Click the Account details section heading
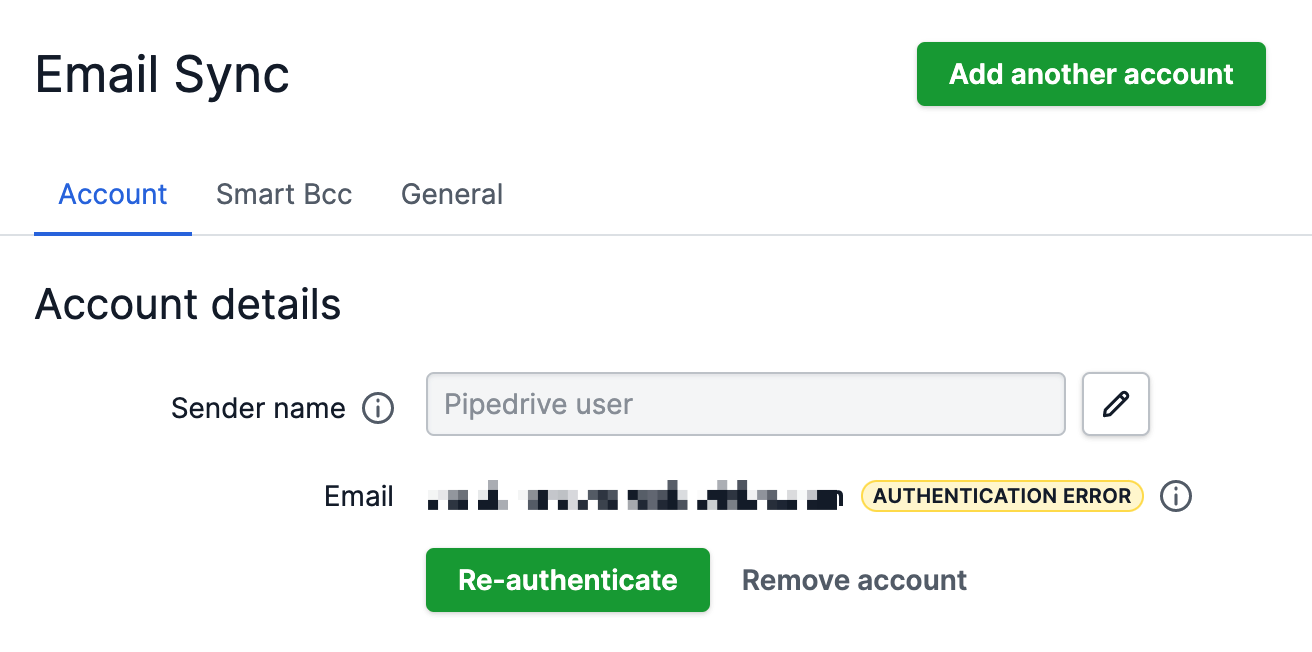This screenshot has width=1312, height=652. click(187, 305)
